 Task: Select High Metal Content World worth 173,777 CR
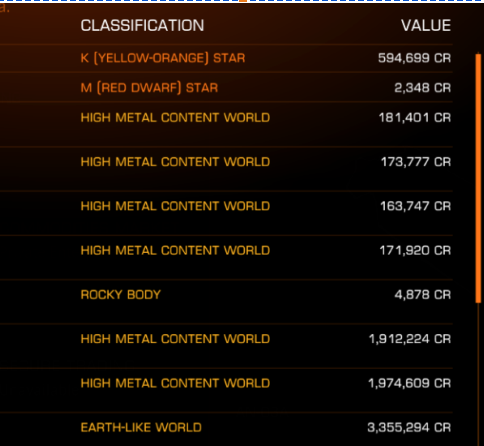click(226, 169)
